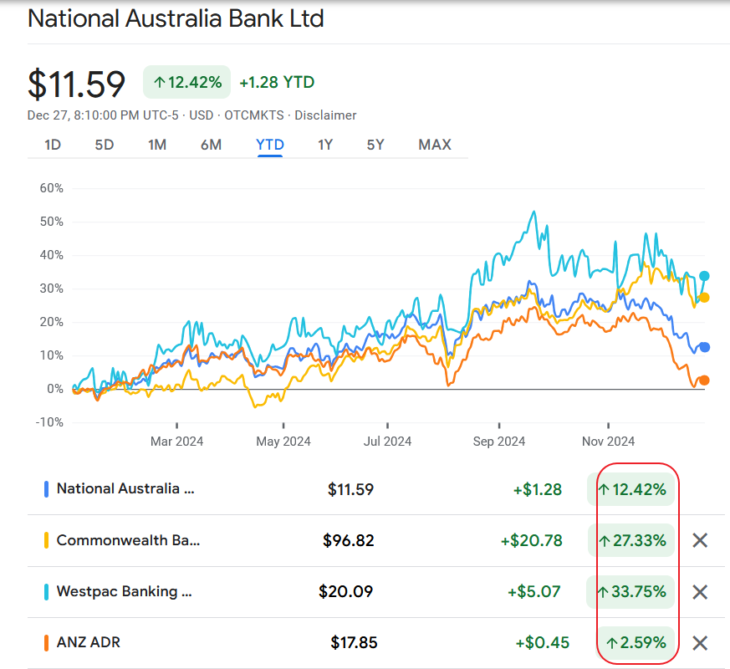The image size is (730, 669).
Task: Select the 1D time range tab
Action: click(53, 145)
